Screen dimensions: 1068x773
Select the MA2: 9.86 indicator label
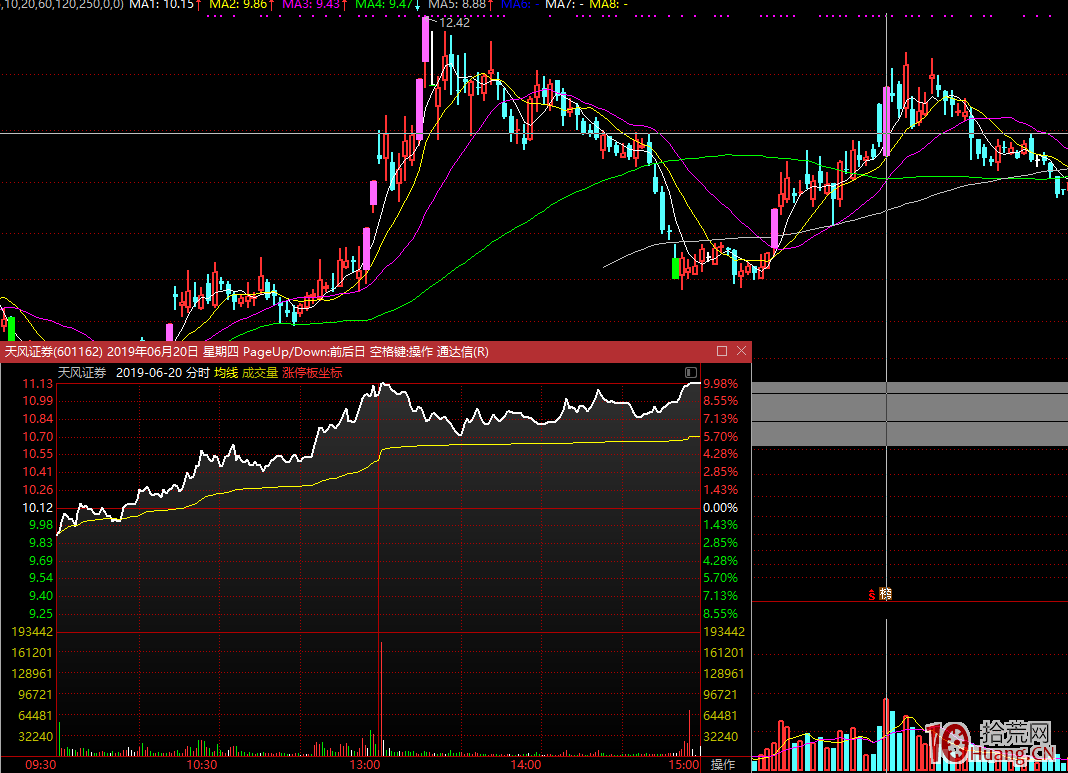click(237, 5)
